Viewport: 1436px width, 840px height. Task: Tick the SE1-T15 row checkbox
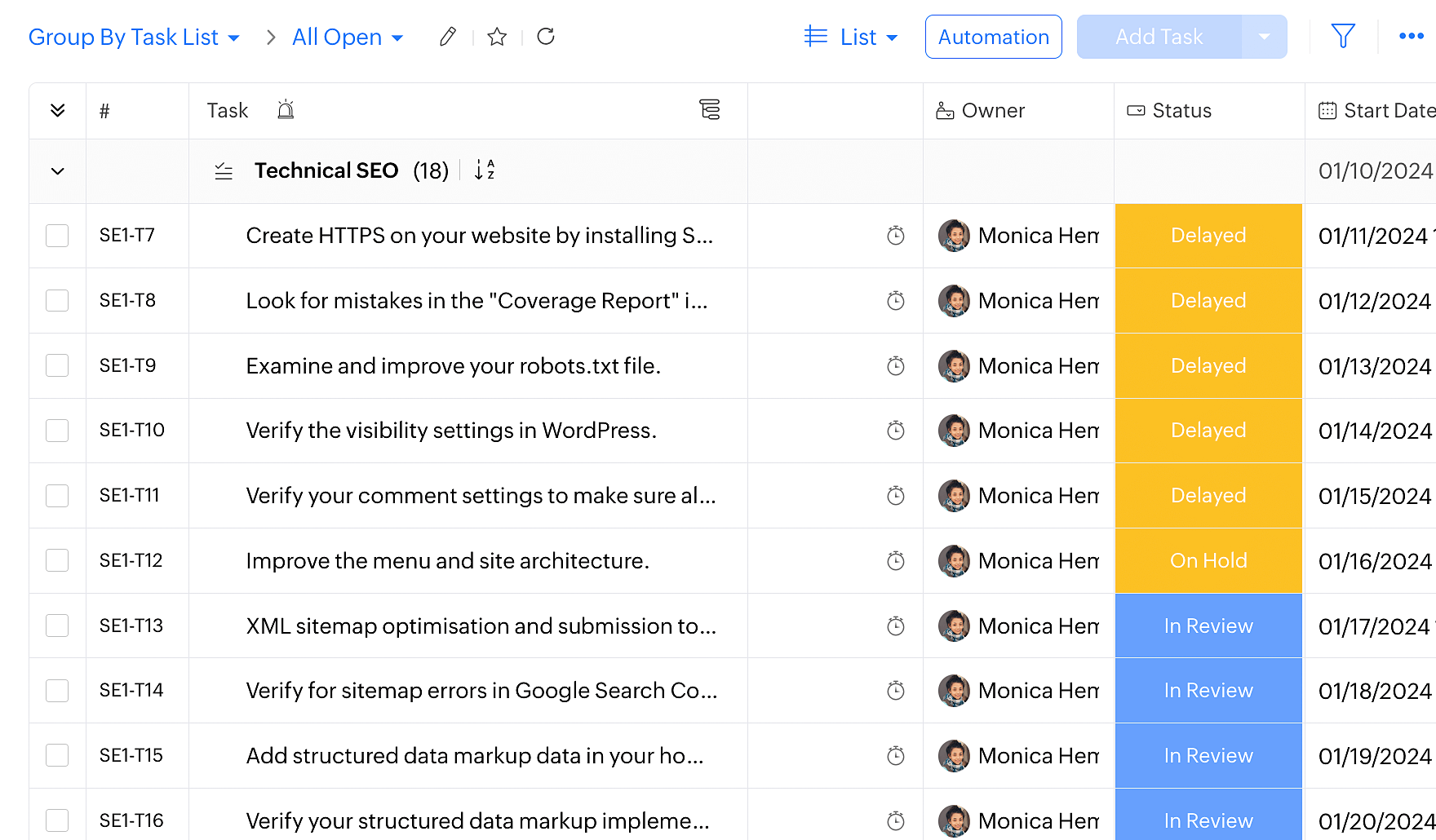click(57, 755)
